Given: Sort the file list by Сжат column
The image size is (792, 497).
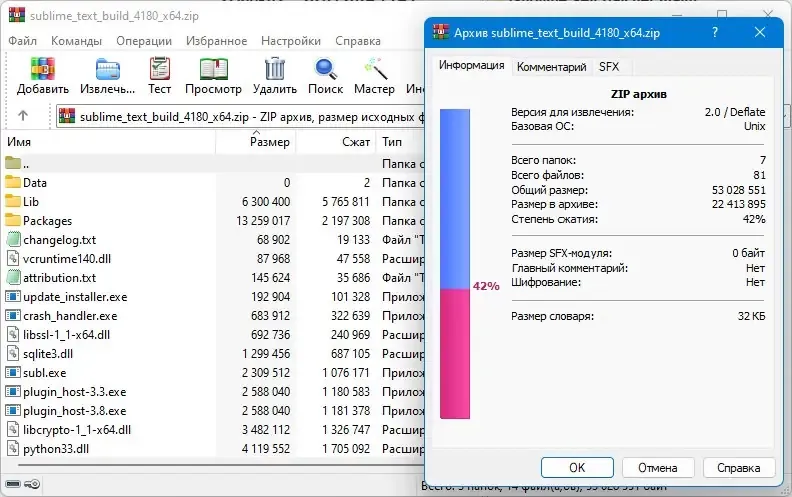Looking at the screenshot, I should click(335, 142).
